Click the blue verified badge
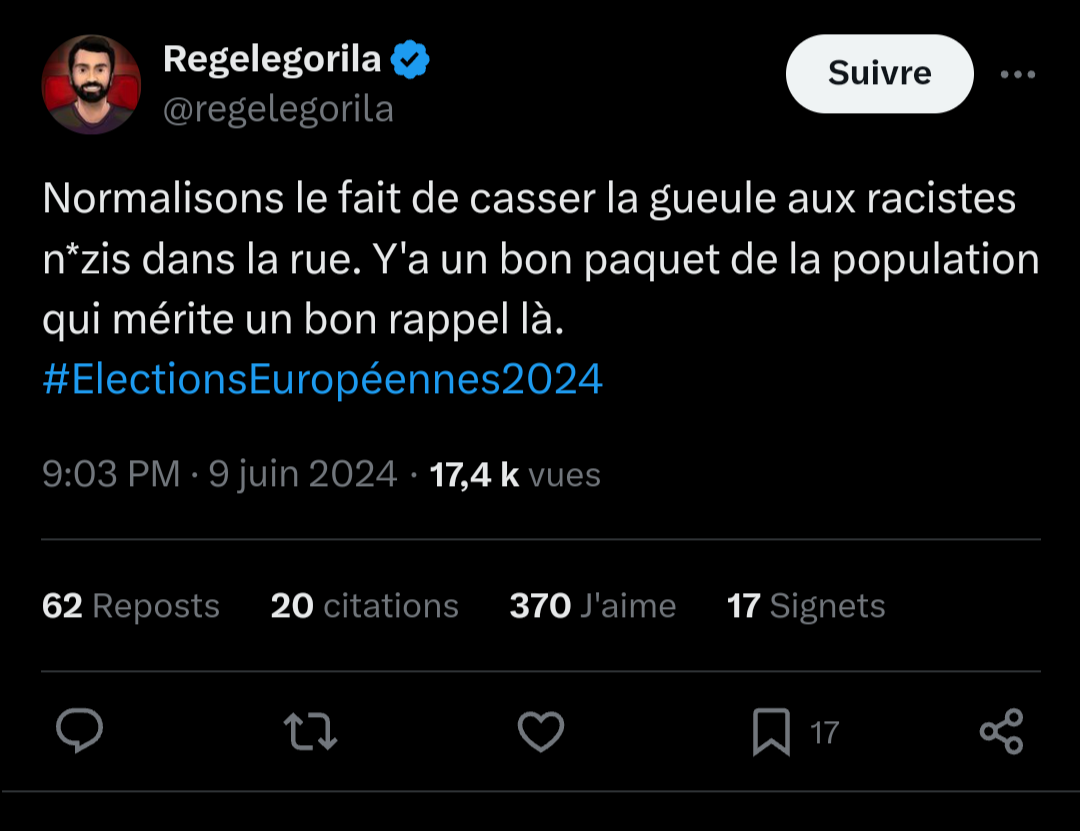Image resolution: width=1080 pixels, height=831 pixels. (x=410, y=61)
